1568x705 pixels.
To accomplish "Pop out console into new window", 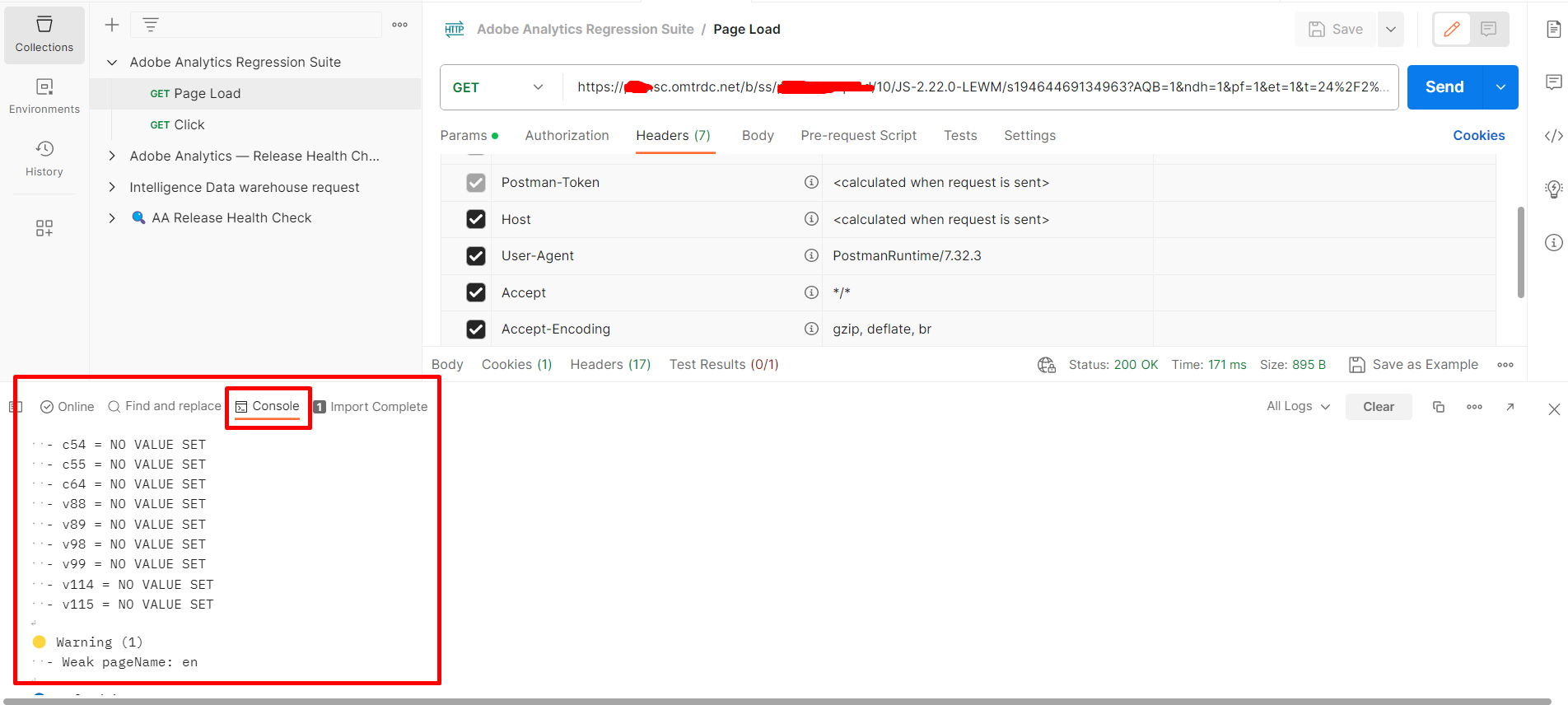I will pyautogui.click(x=1510, y=407).
